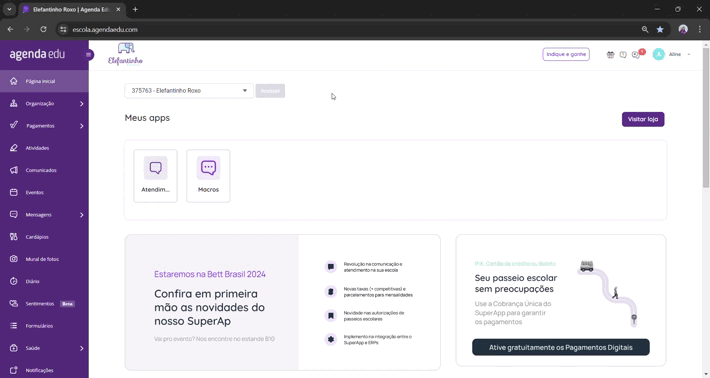Open a new browser tab
The image size is (710, 378).
pyautogui.click(x=135, y=9)
